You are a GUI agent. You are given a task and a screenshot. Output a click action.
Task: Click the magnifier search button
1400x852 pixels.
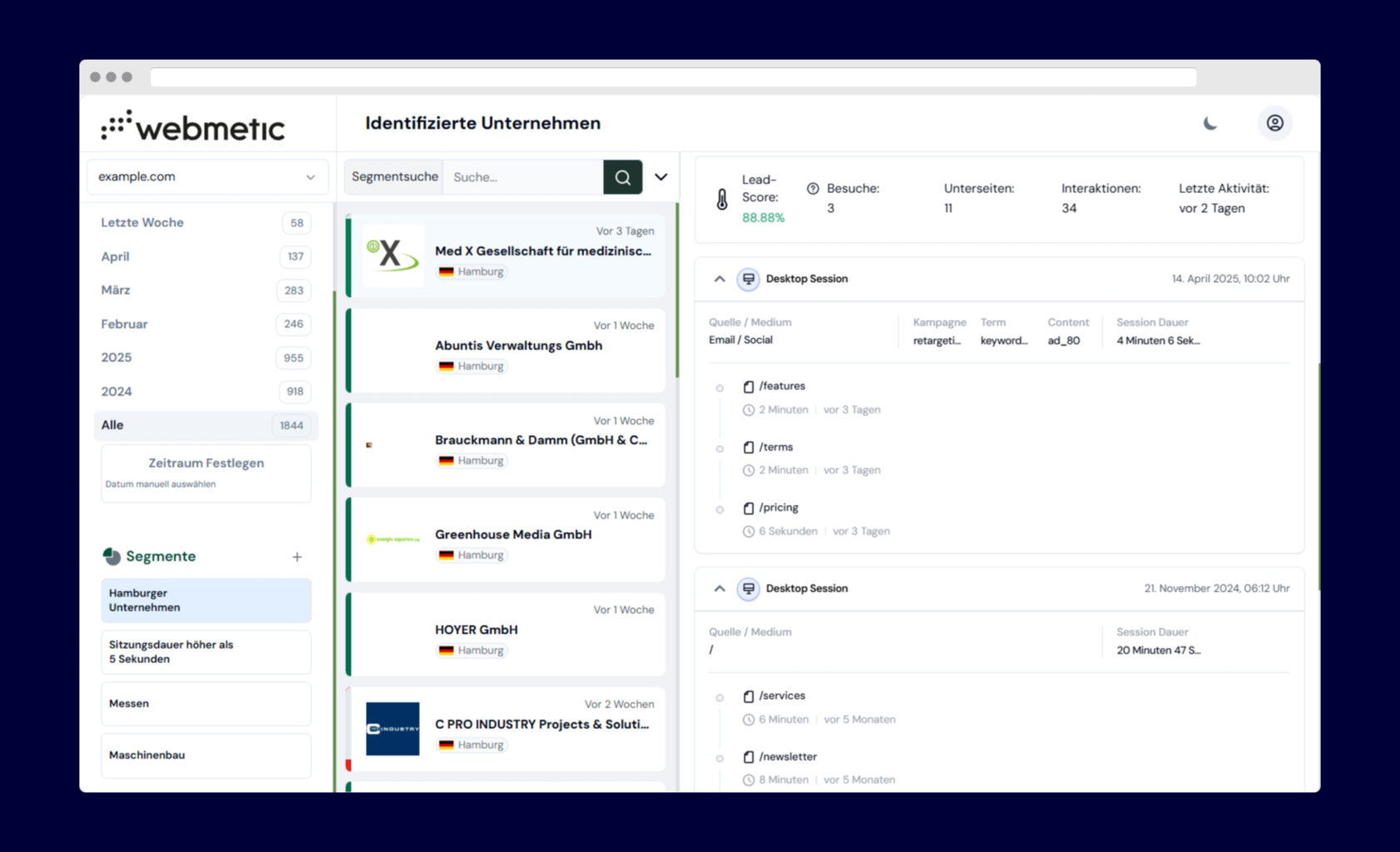(x=622, y=177)
